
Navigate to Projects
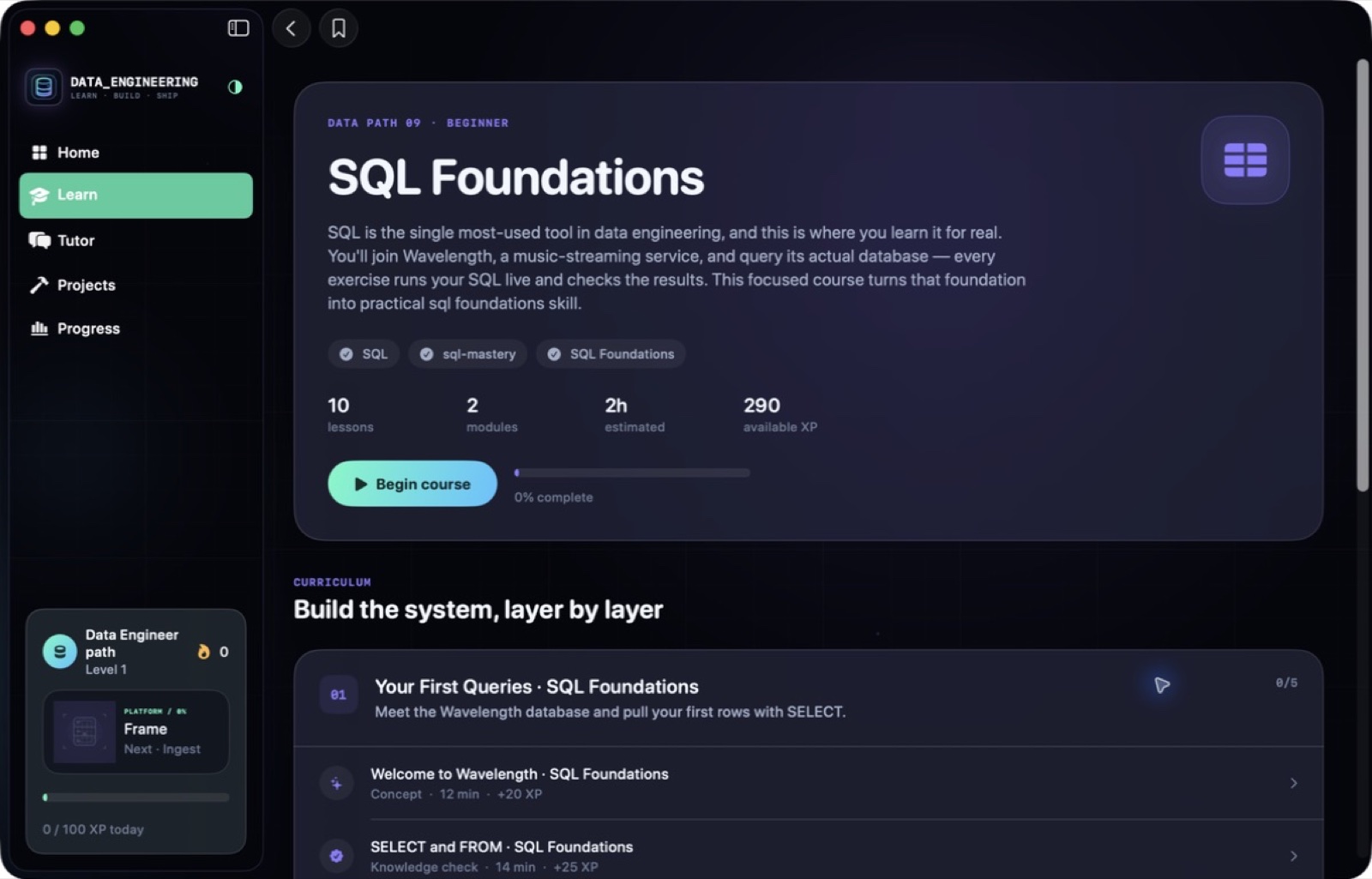click(135, 285)
